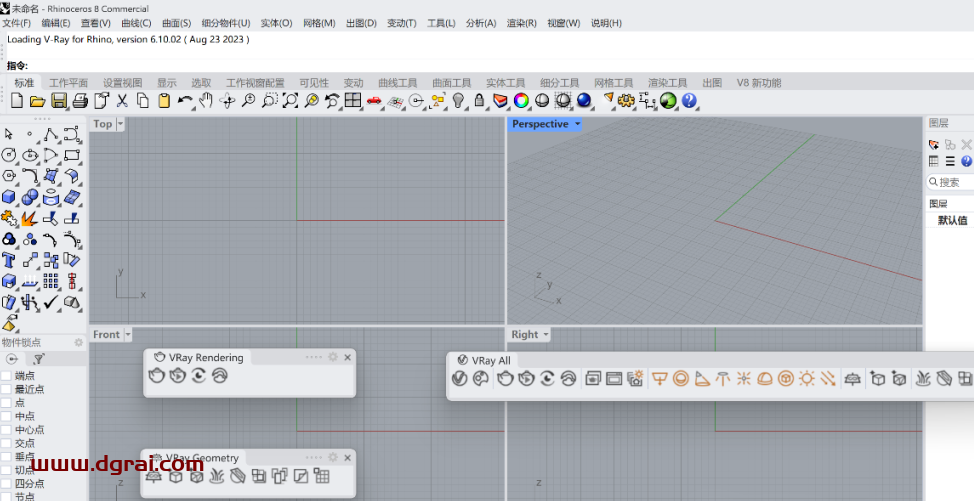The width and height of the screenshot is (974, 501).
Task: Click the layer 搜索 search field
Action: click(x=954, y=182)
